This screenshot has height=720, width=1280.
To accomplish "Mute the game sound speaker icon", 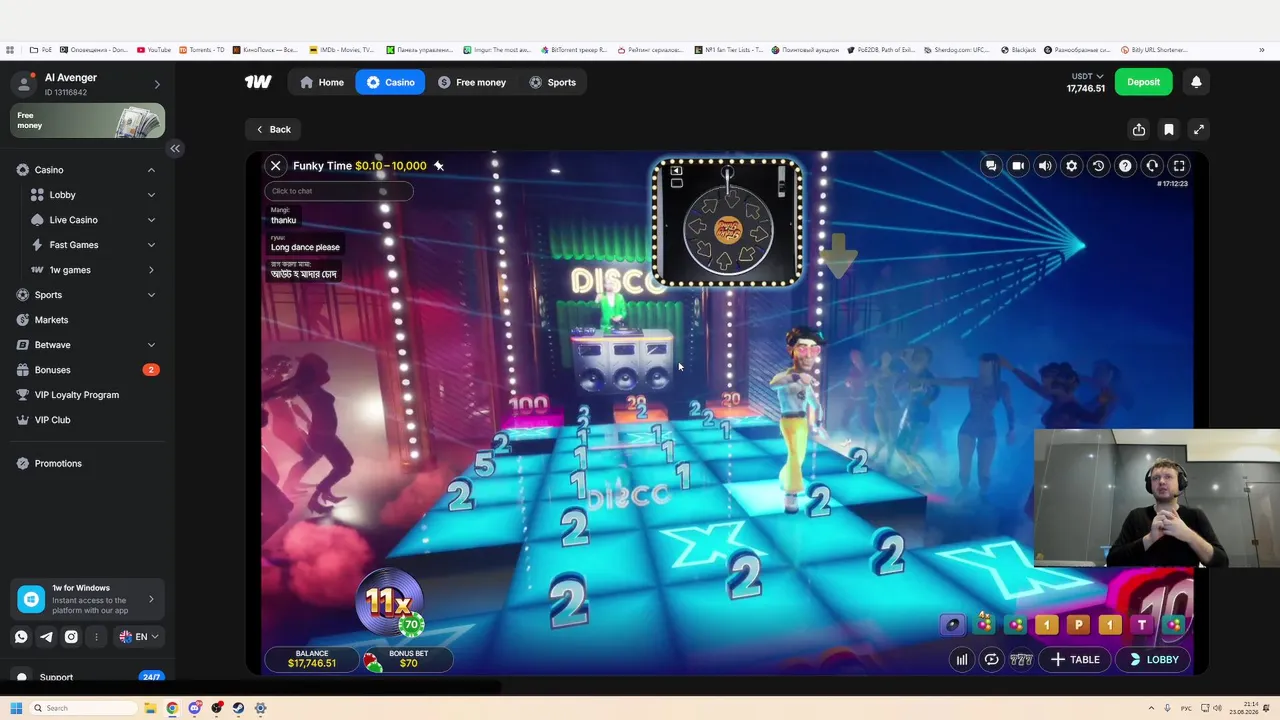I will (x=1045, y=166).
